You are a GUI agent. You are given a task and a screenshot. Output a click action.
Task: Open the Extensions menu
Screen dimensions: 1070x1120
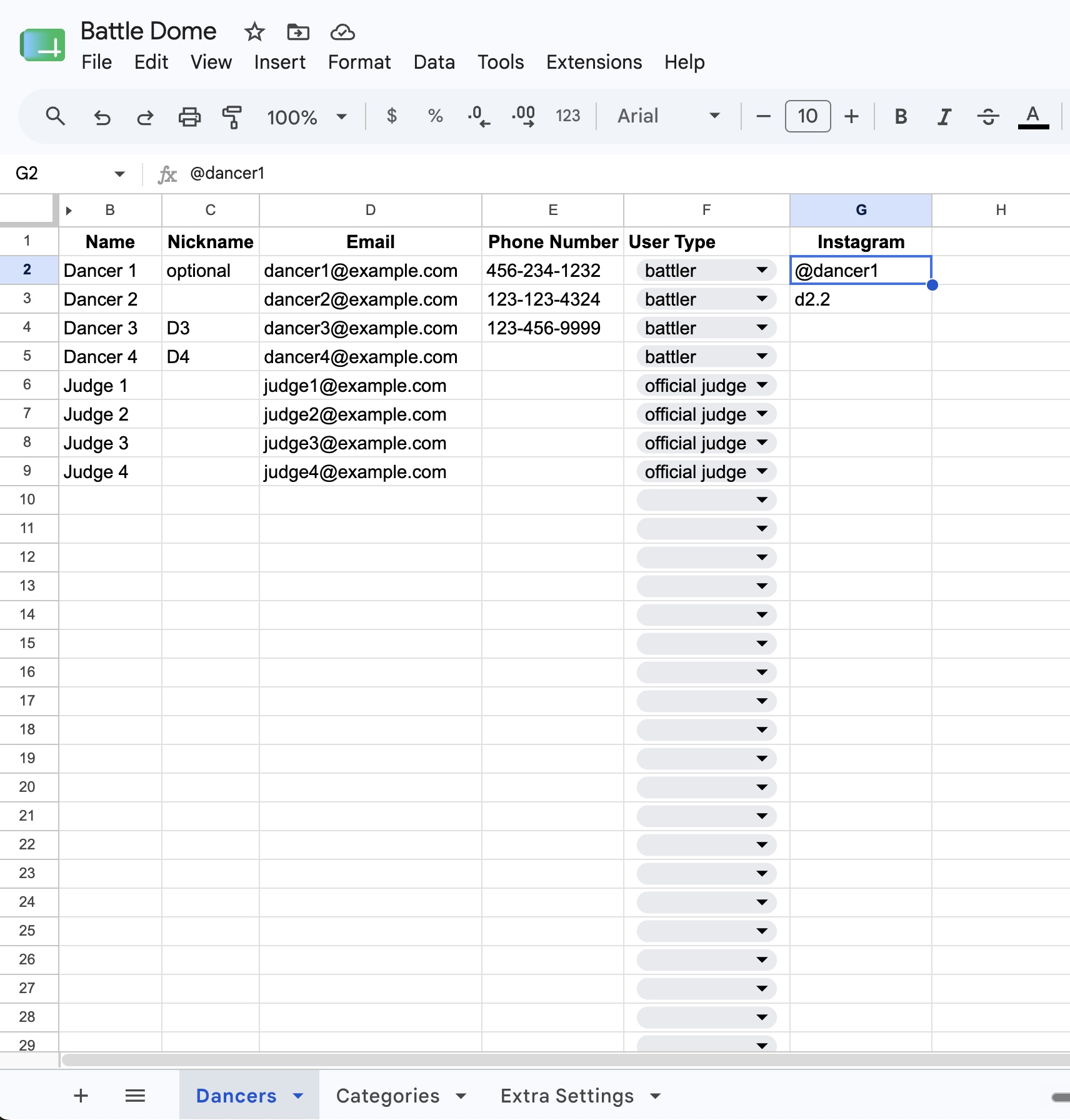594,62
